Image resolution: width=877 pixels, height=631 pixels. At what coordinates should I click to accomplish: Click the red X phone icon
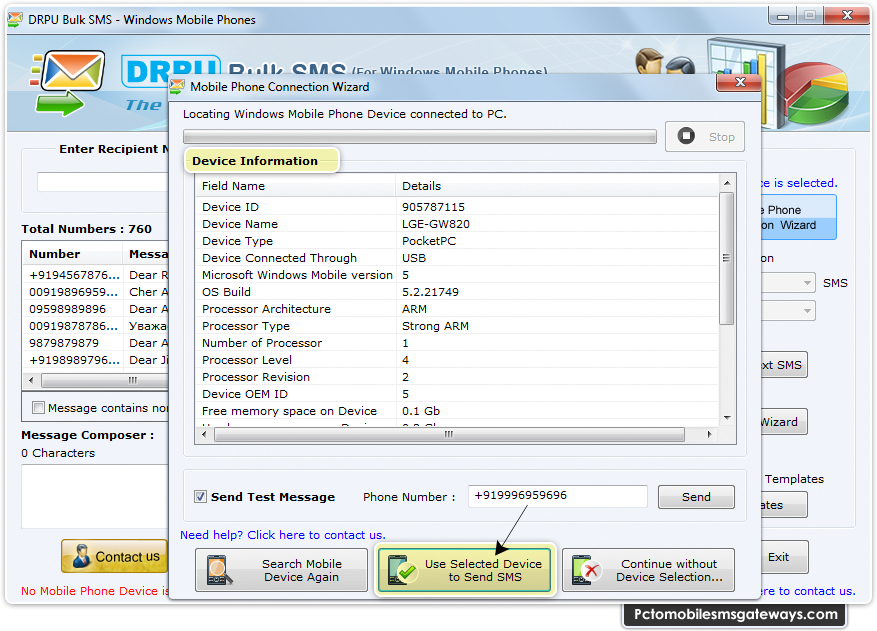pos(585,570)
